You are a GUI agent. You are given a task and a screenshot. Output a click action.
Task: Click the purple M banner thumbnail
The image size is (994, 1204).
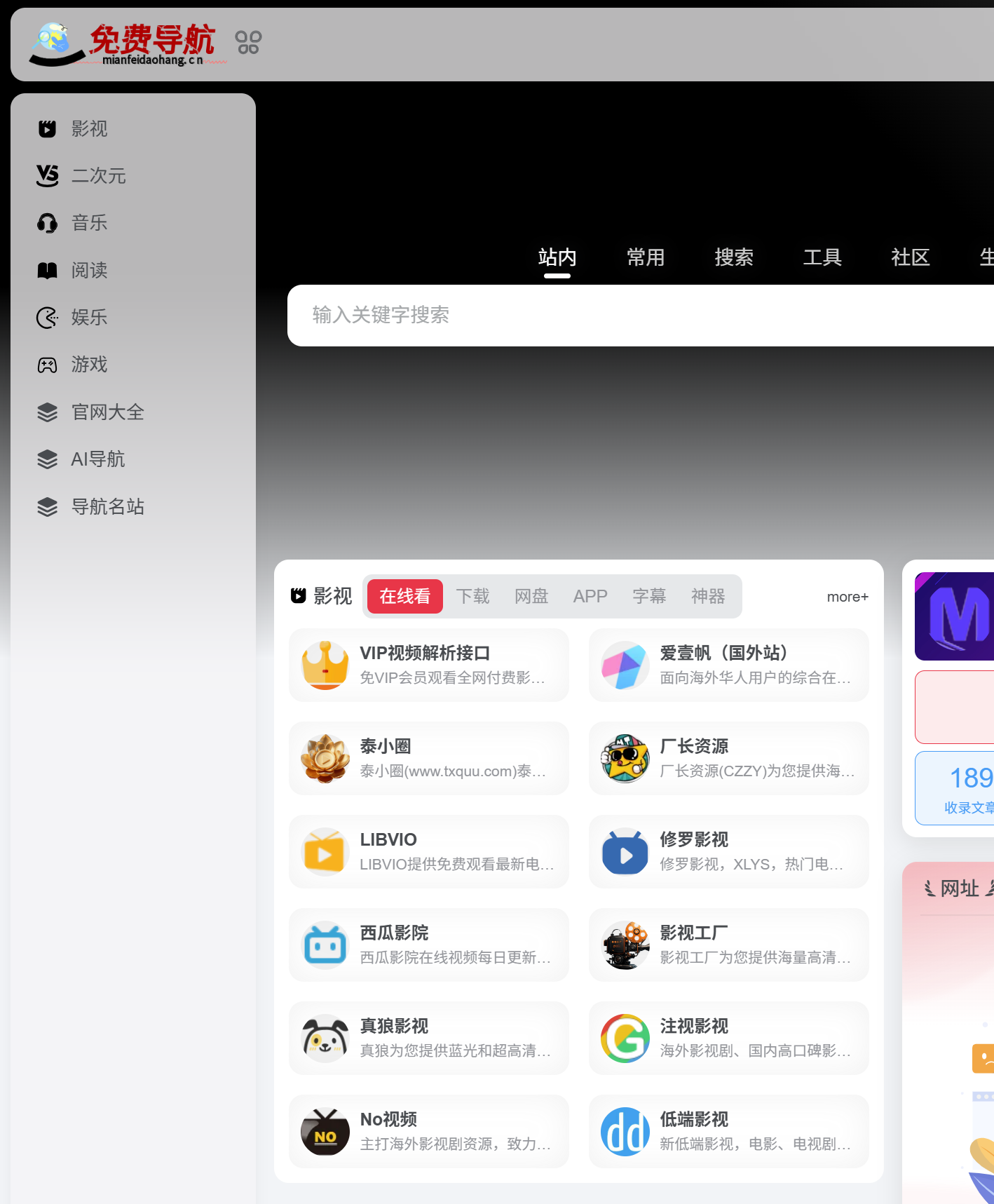click(954, 616)
